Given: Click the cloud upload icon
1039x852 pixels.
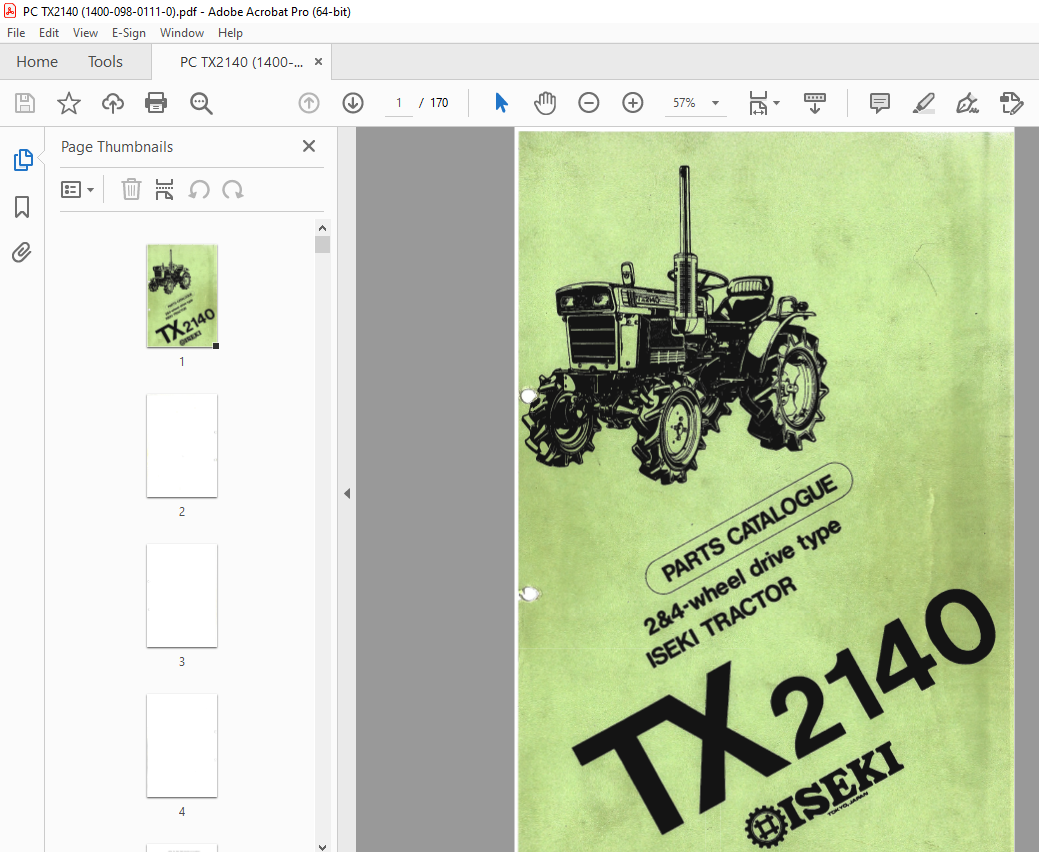Looking at the screenshot, I should pos(113,103).
